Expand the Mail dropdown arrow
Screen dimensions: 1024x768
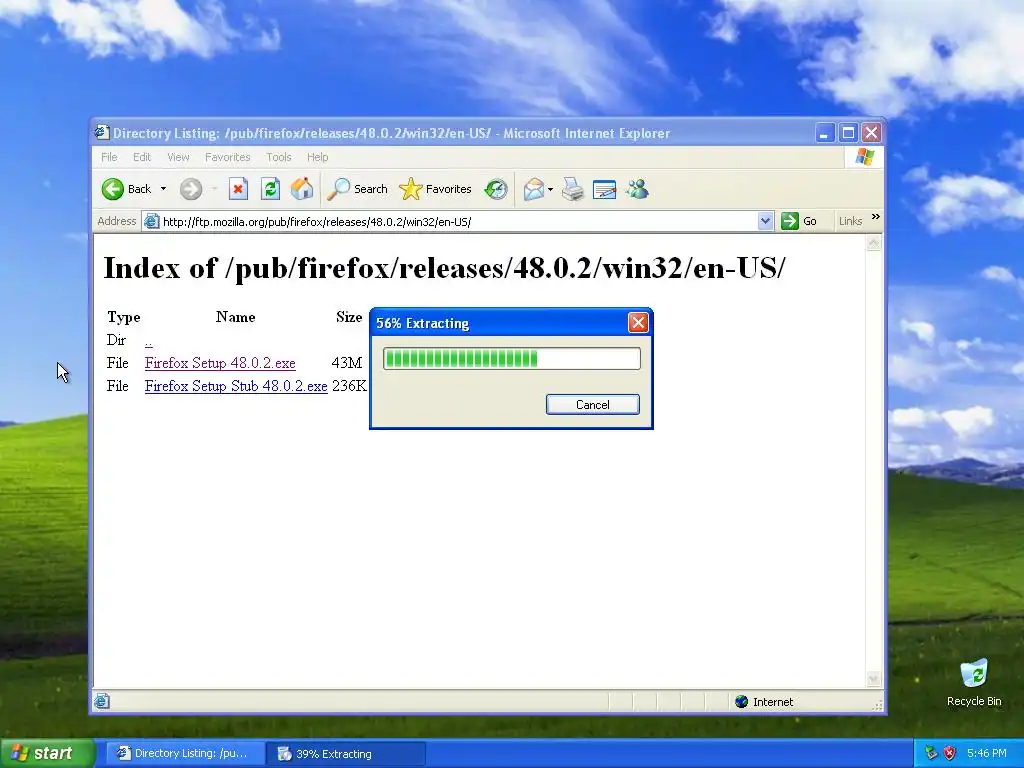[551, 189]
